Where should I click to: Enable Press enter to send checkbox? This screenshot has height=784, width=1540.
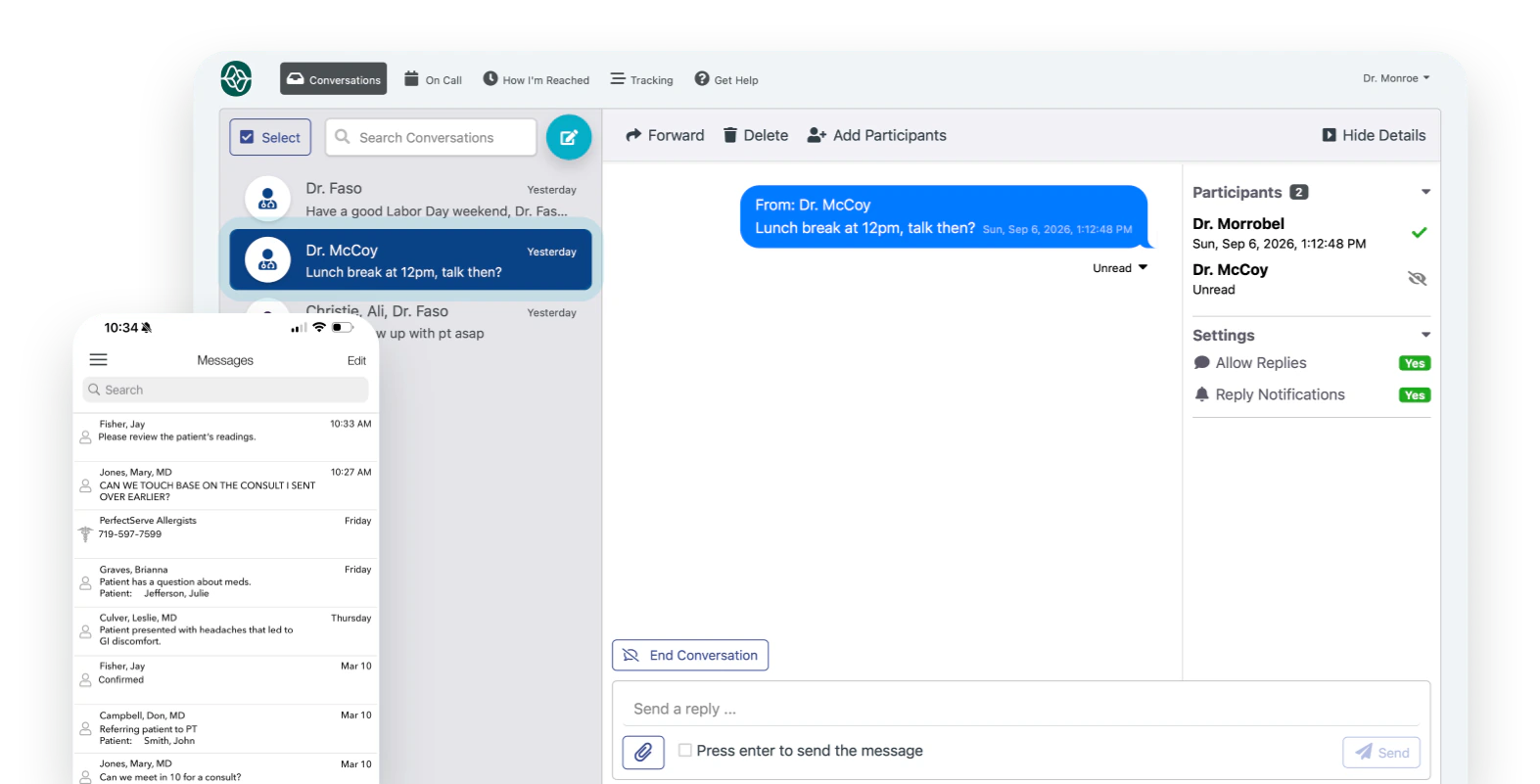pyautogui.click(x=685, y=750)
